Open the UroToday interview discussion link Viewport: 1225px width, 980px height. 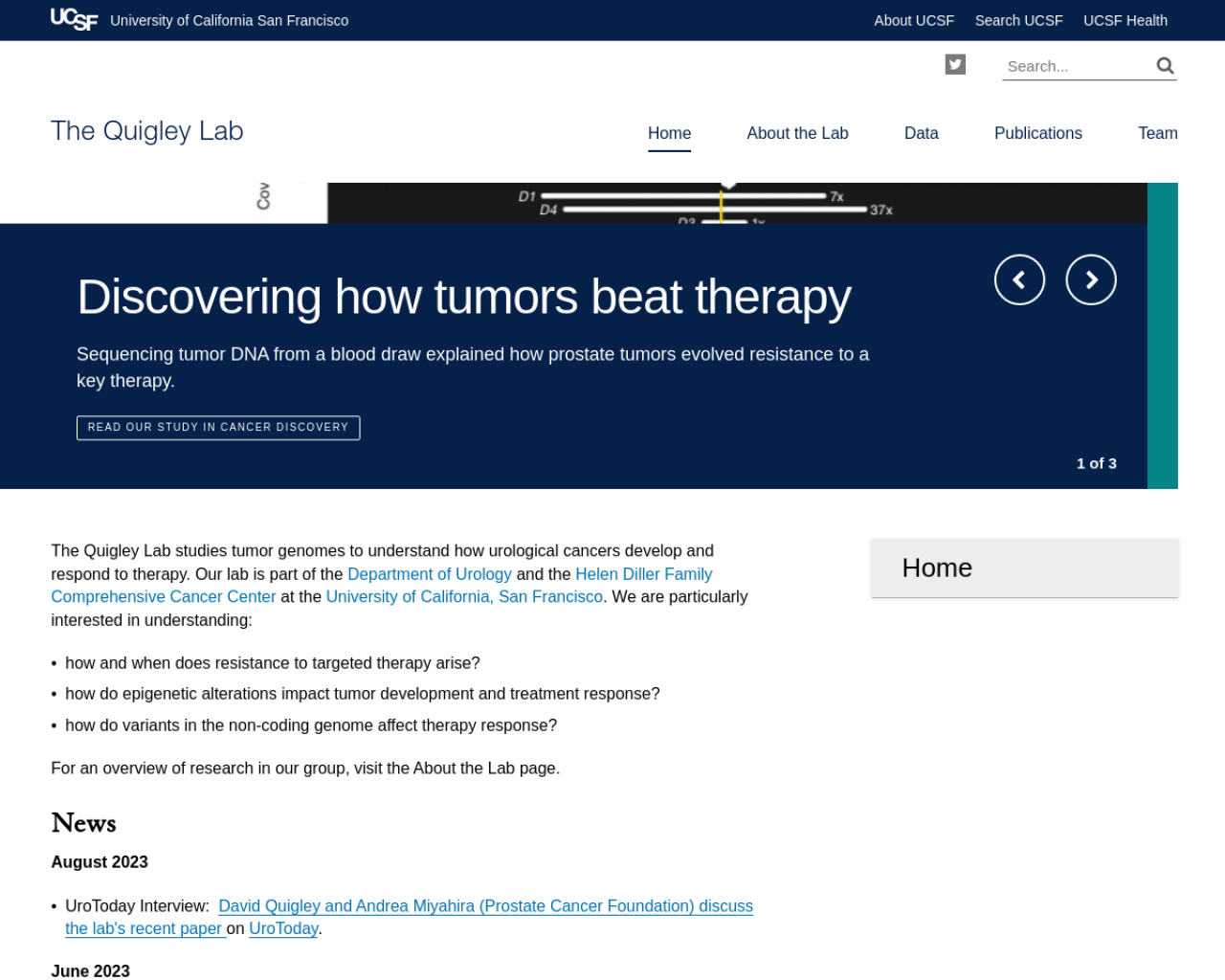tap(485, 906)
